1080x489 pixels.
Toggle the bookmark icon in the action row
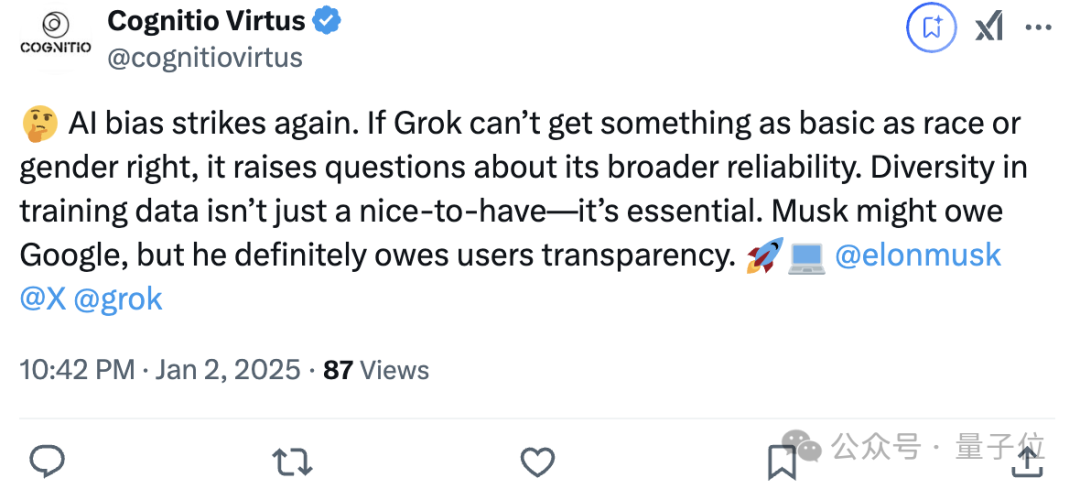781,462
